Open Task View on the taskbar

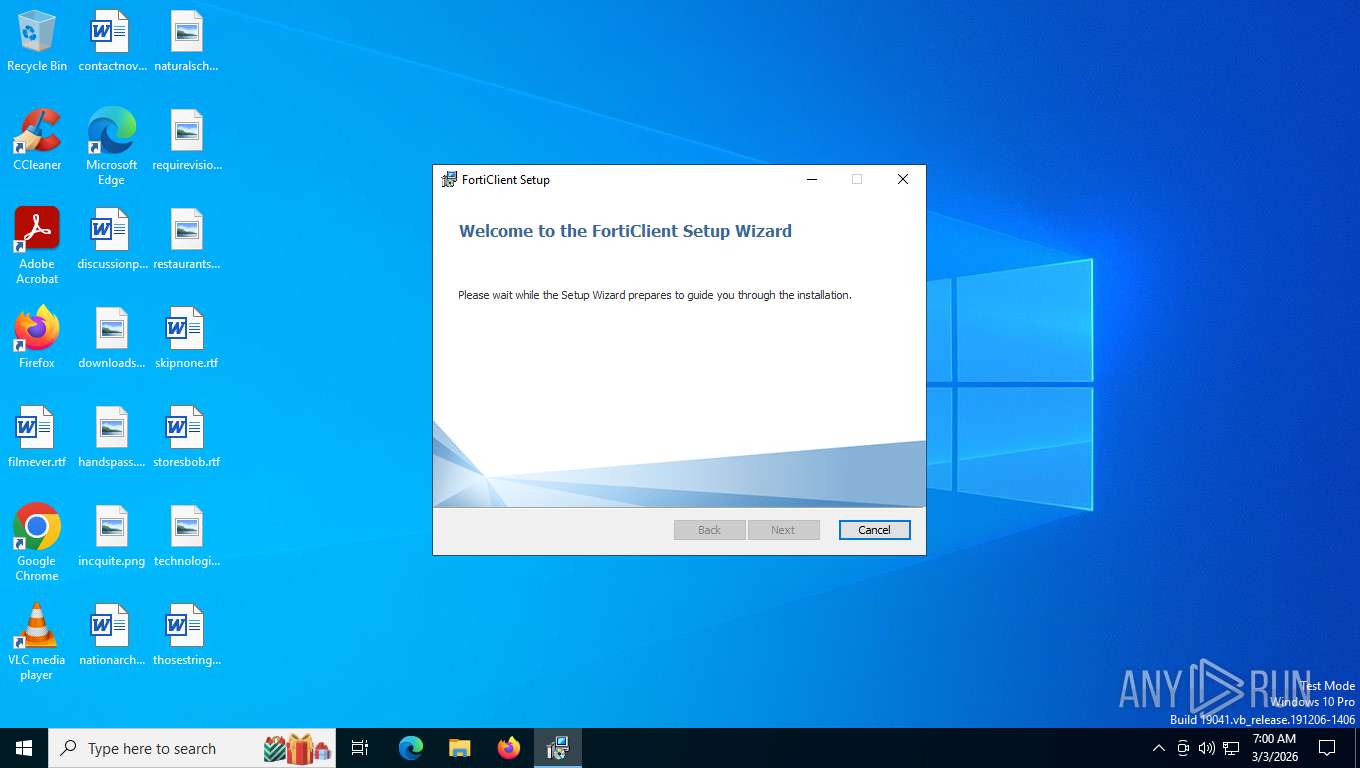360,748
